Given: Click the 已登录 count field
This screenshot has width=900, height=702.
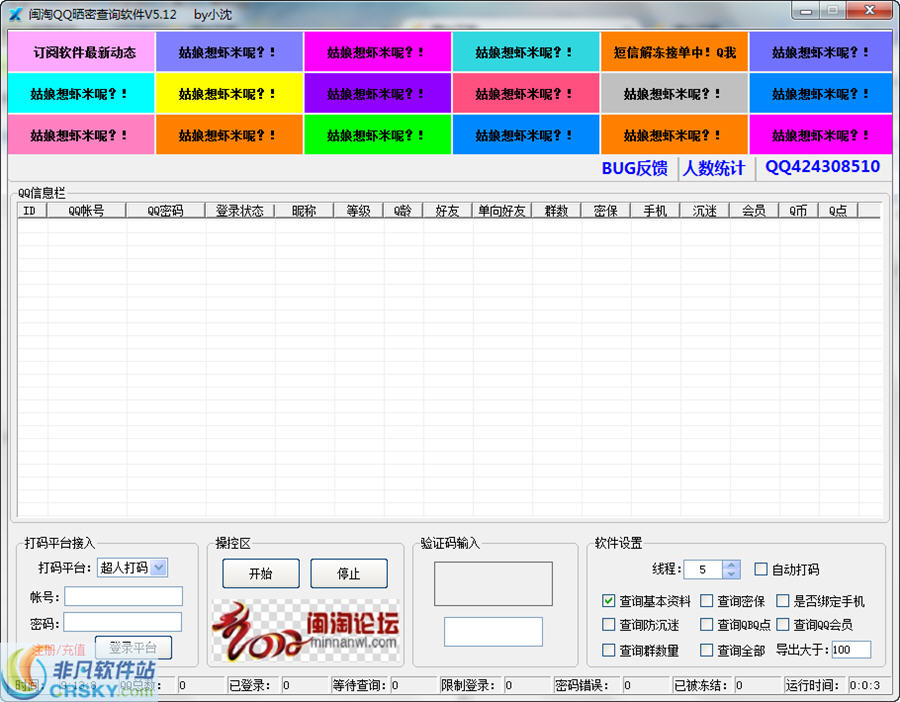Looking at the screenshot, I should point(305,685).
